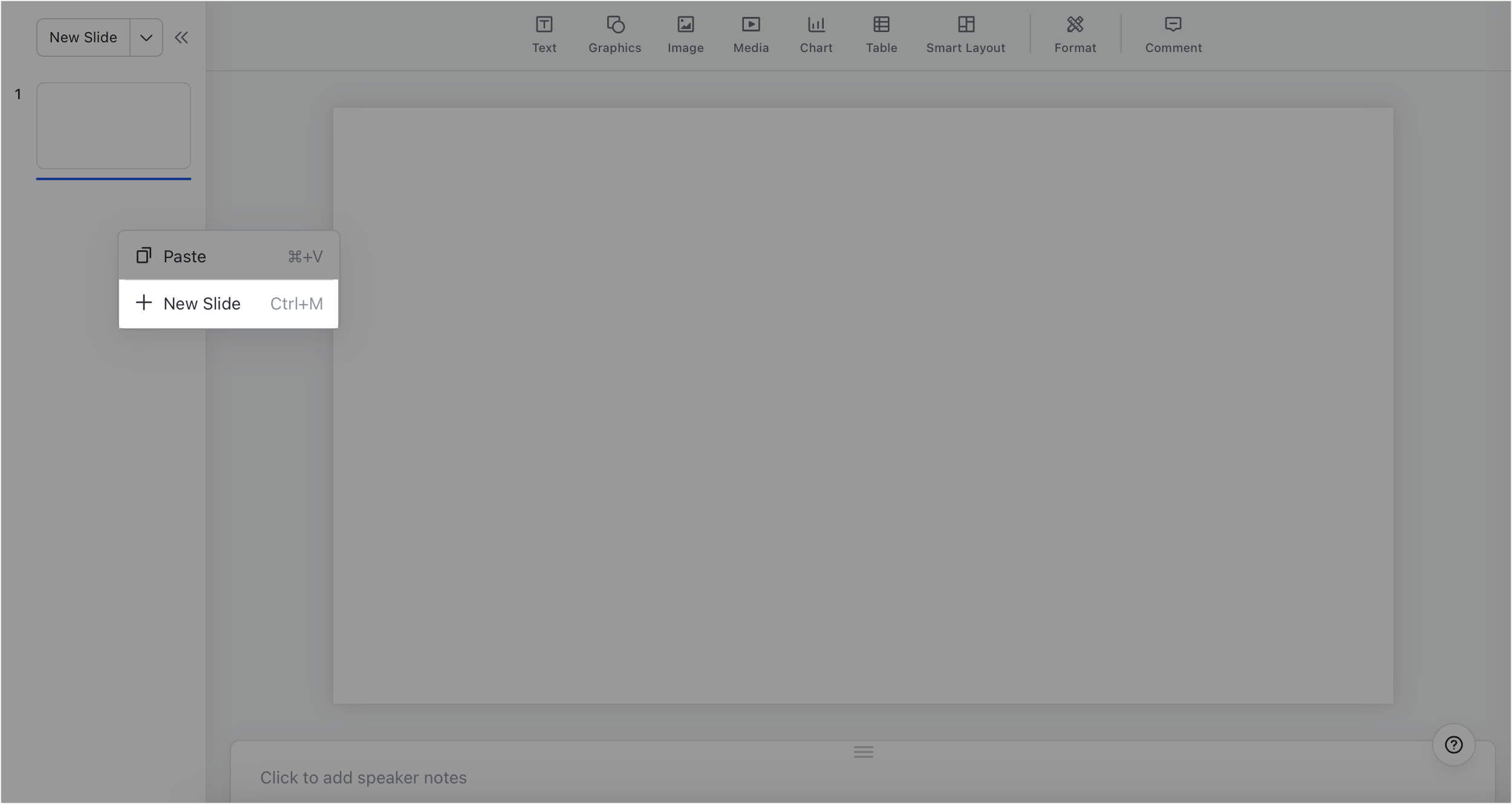The width and height of the screenshot is (1512, 804).
Task: Collapse the slide panel with double chevron
Action: click(x=181, y=37)
